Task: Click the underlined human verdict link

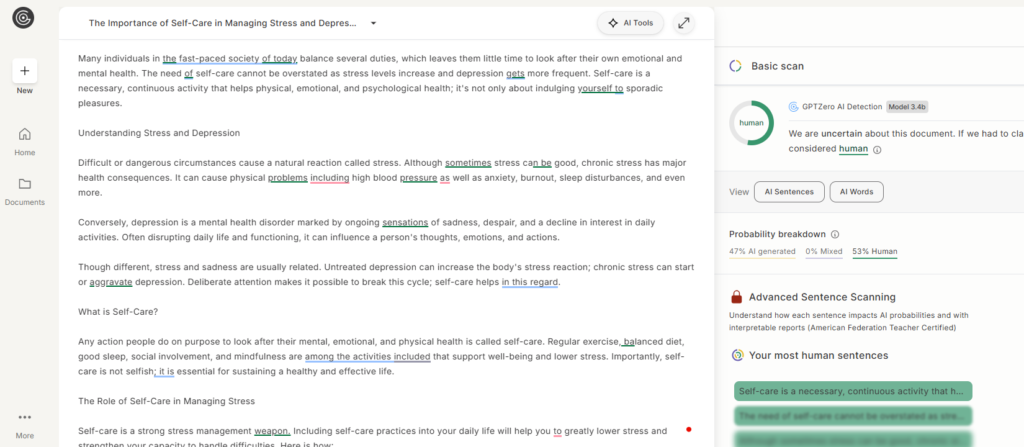Action: 854,149
